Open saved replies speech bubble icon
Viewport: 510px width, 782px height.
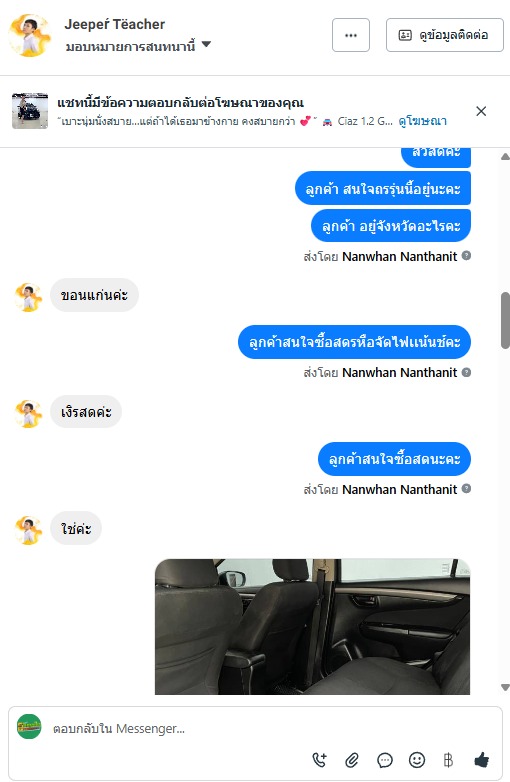(384, 760)
